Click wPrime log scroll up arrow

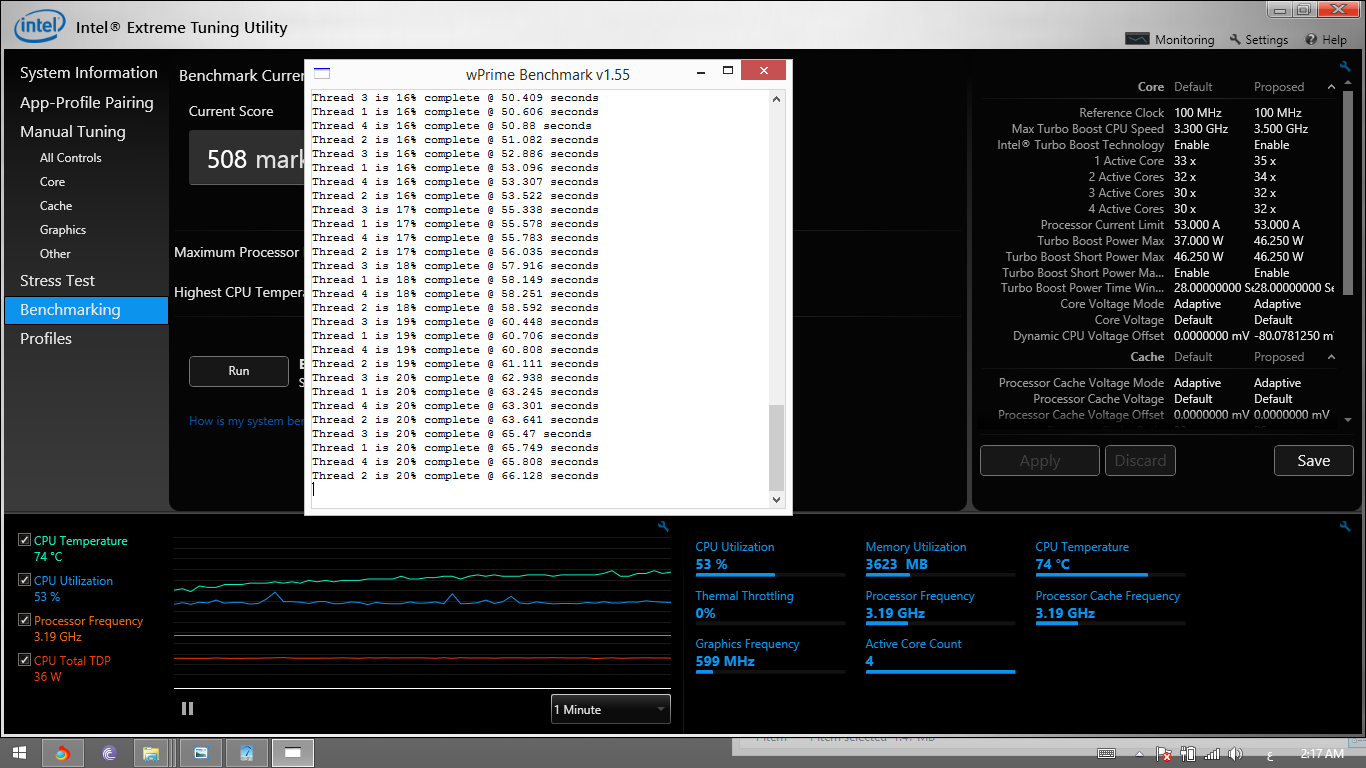[x=777, y=98]
